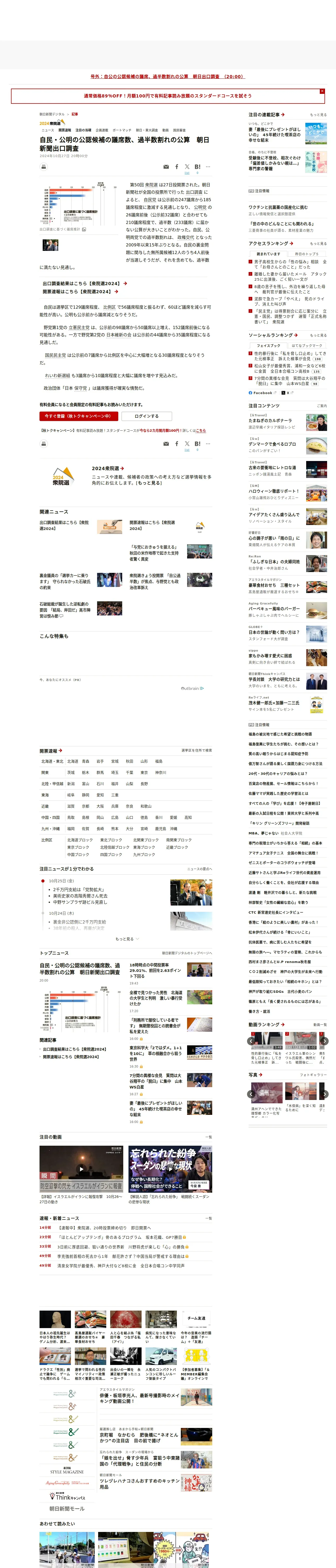Image resolution: width=336 pixels, height=1568 pixels.
Task: Share article on X under the headline
Action: pyautogui.click(x=187, y=167)
